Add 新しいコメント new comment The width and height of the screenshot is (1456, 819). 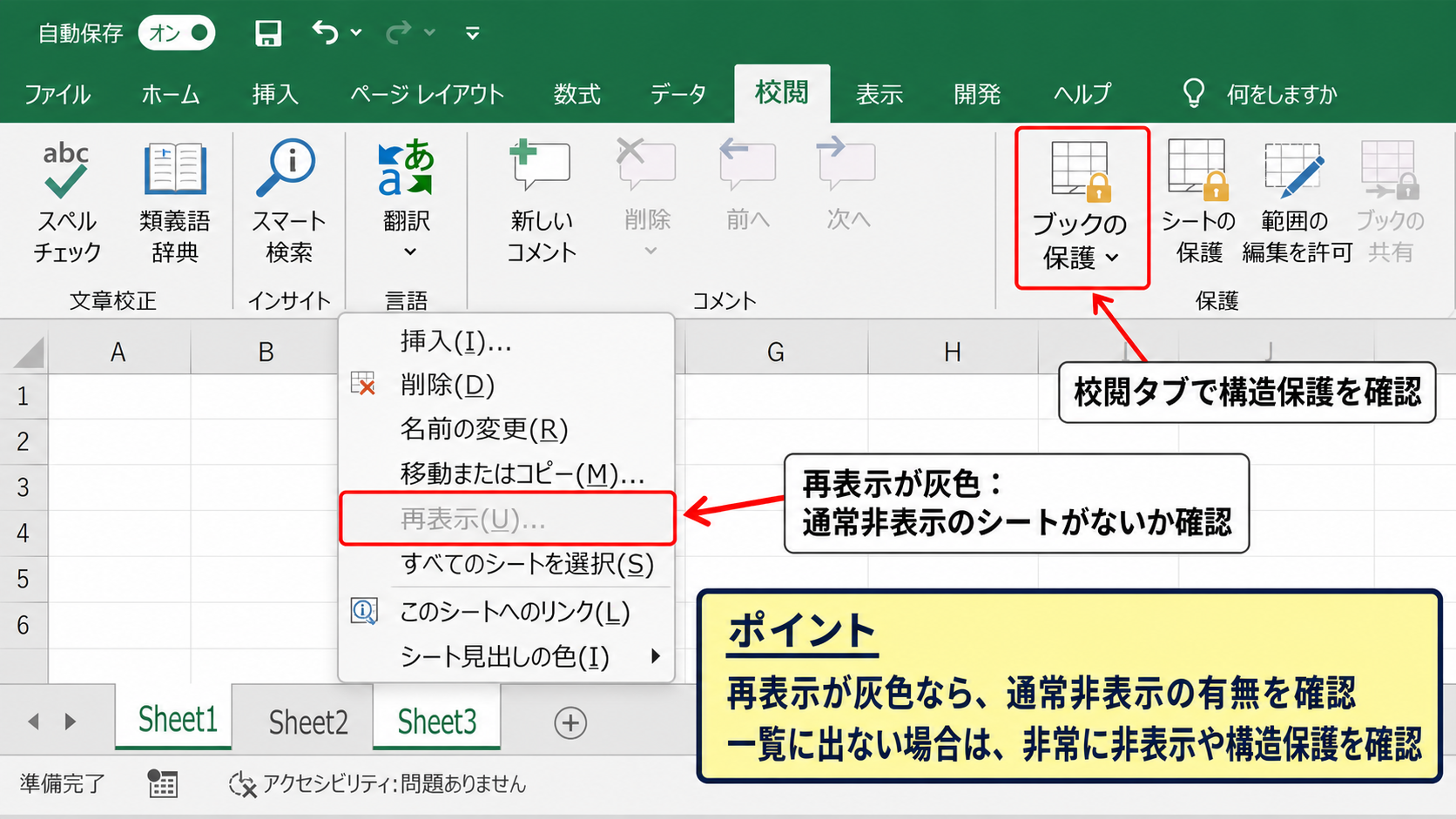[542, 202]
